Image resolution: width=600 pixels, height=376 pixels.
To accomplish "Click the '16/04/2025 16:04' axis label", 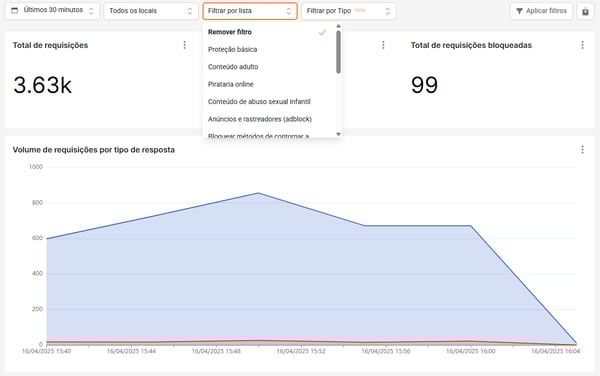I will click(555, 351).
